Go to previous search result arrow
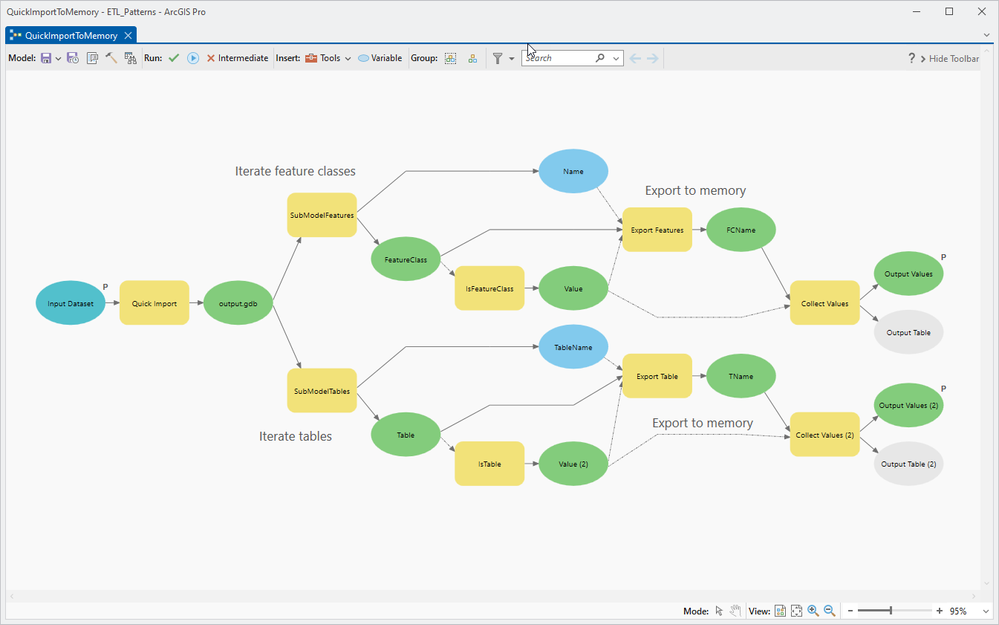 tap(635, 58)
